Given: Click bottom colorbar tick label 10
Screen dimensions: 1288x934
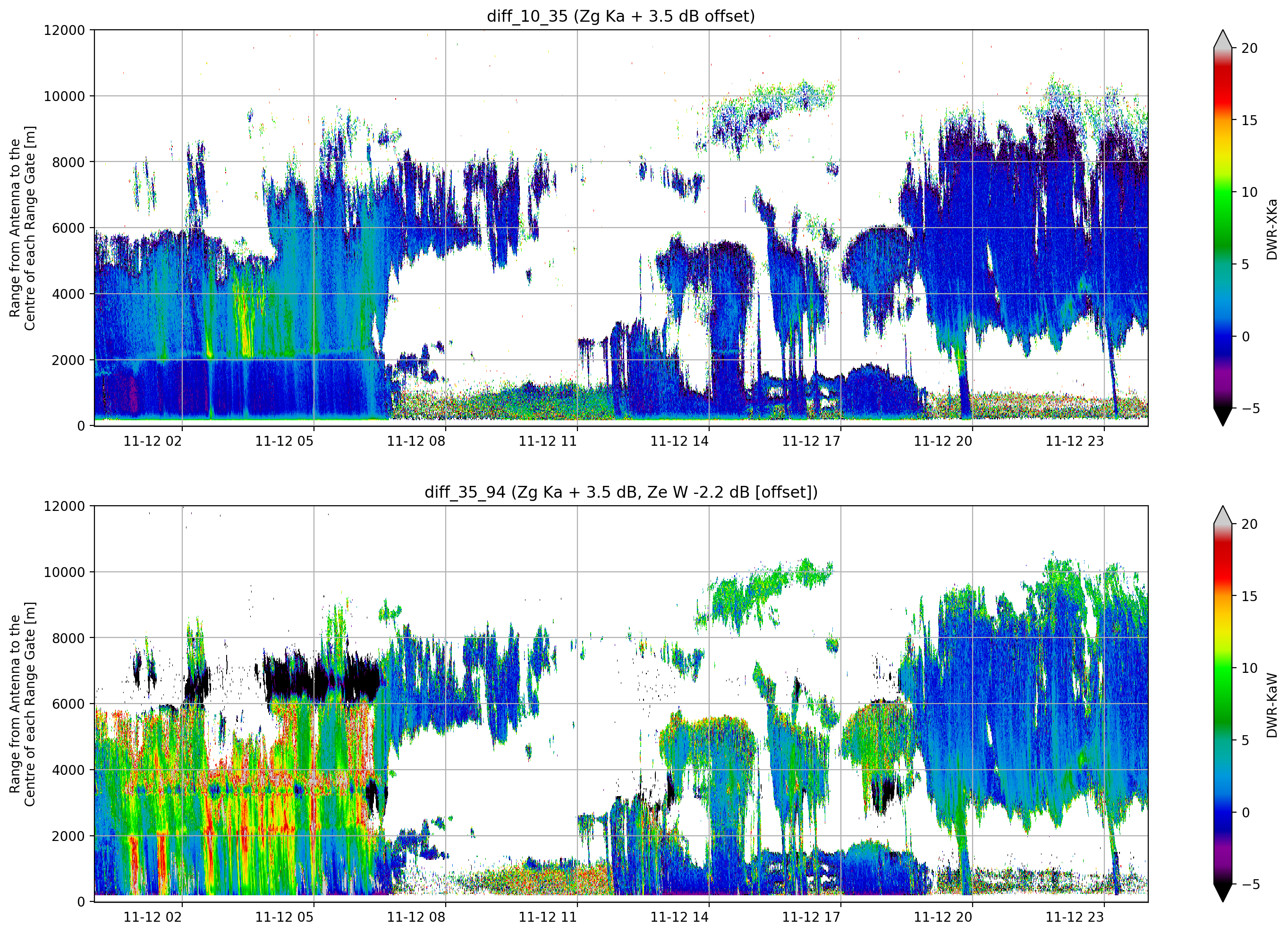Looking at the screenshot, I should (1249, 668).
